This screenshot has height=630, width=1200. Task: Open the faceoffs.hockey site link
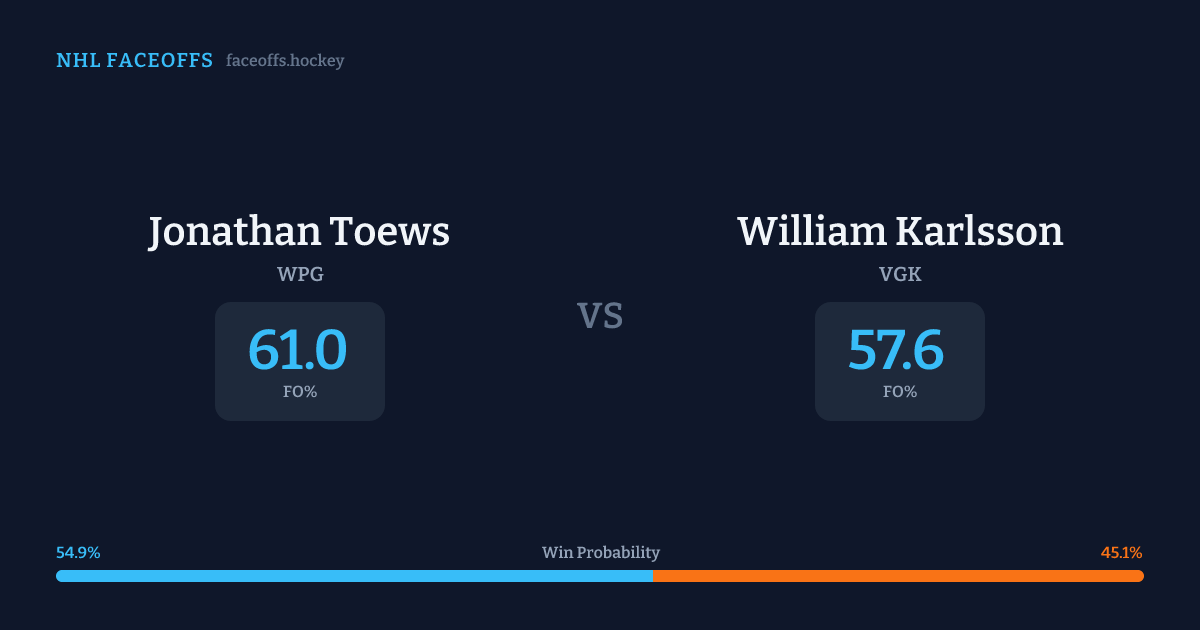(285, 61)
